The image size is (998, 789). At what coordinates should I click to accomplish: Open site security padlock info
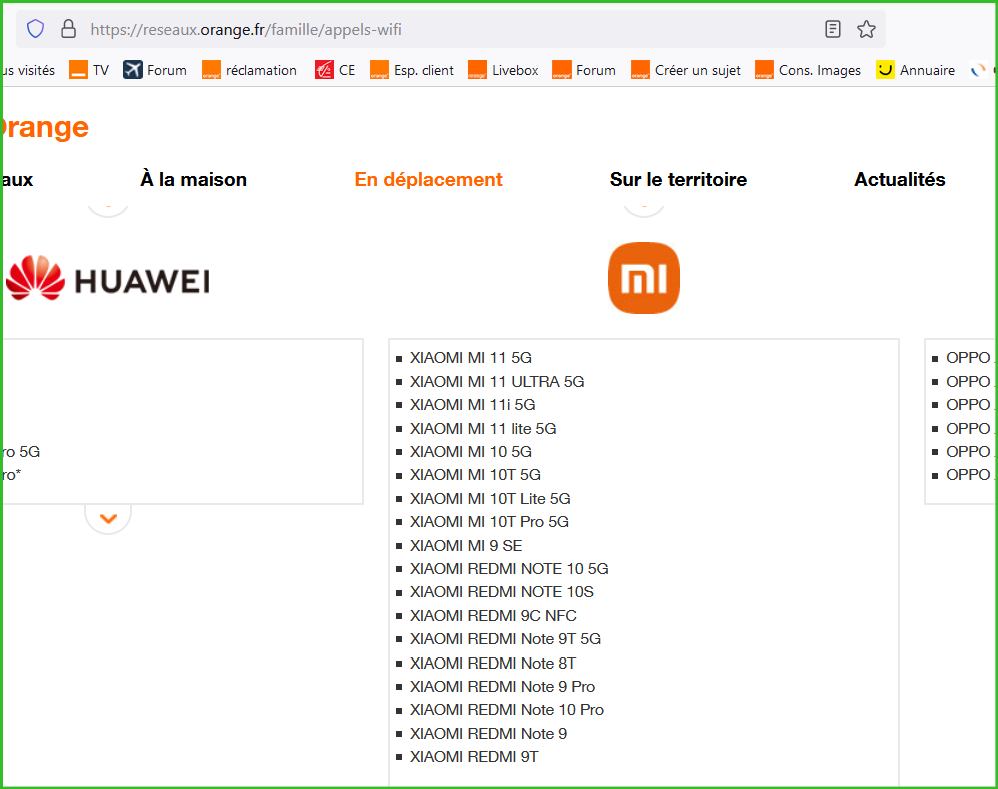68,29
